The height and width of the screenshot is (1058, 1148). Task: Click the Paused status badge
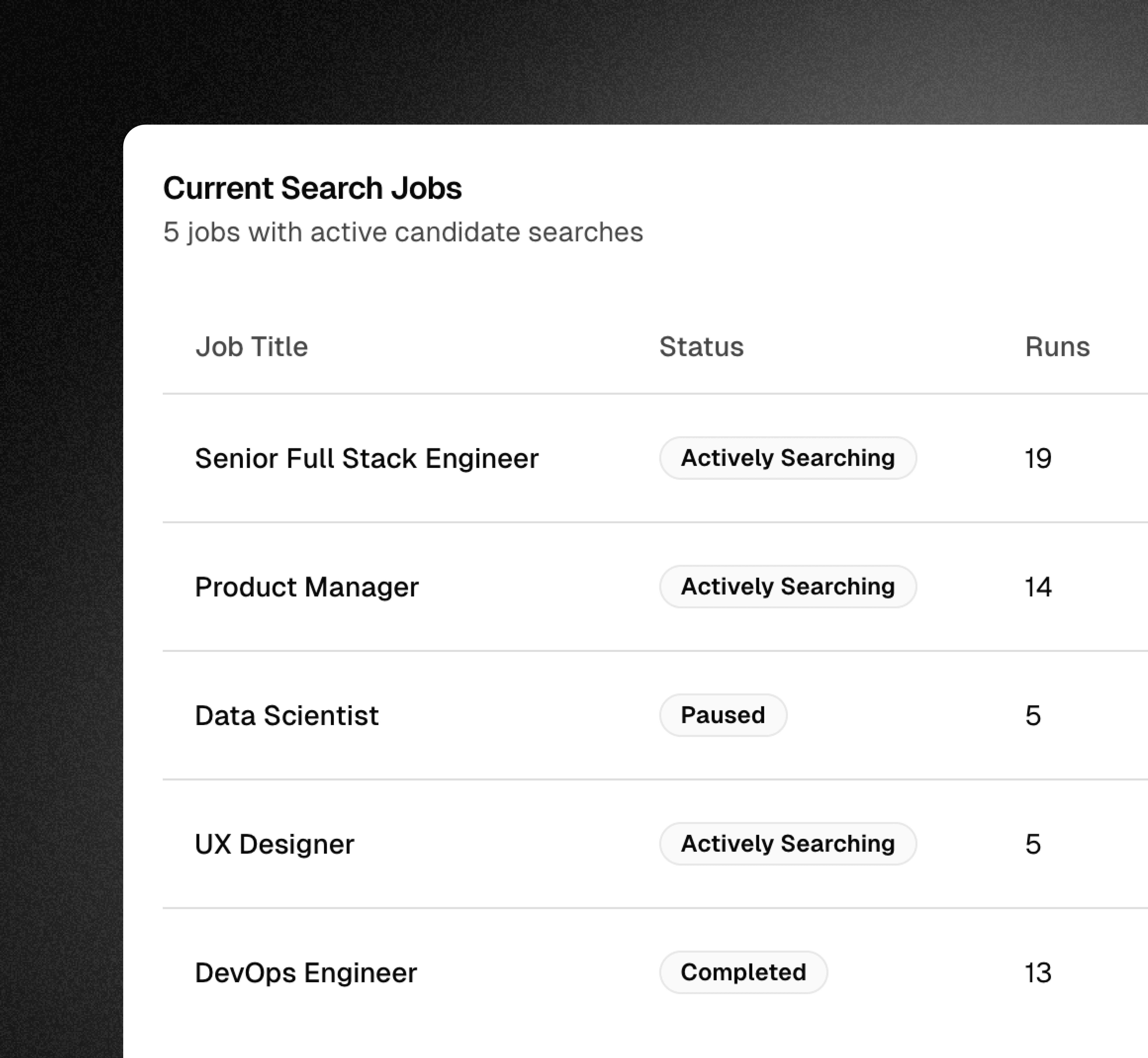(x=723, y=715)
